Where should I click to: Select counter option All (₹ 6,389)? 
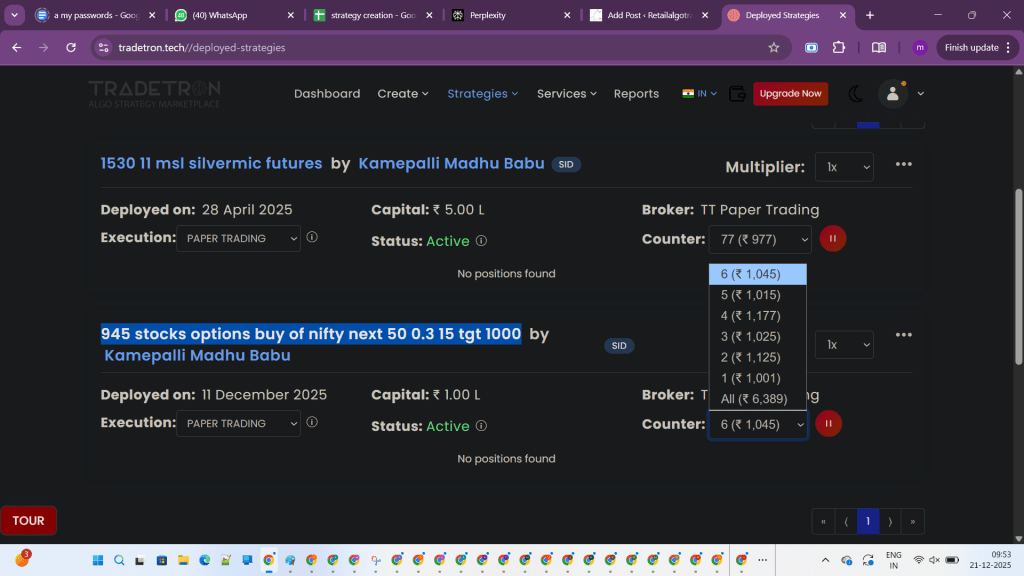click(x=753, y=399)
